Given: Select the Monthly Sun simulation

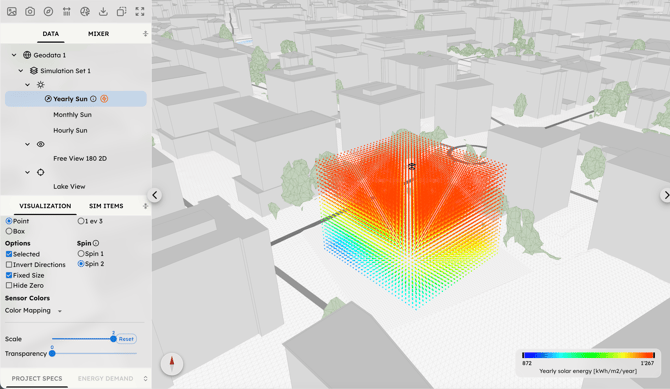Looking at the screenshot, I should (x=72, y=115).
